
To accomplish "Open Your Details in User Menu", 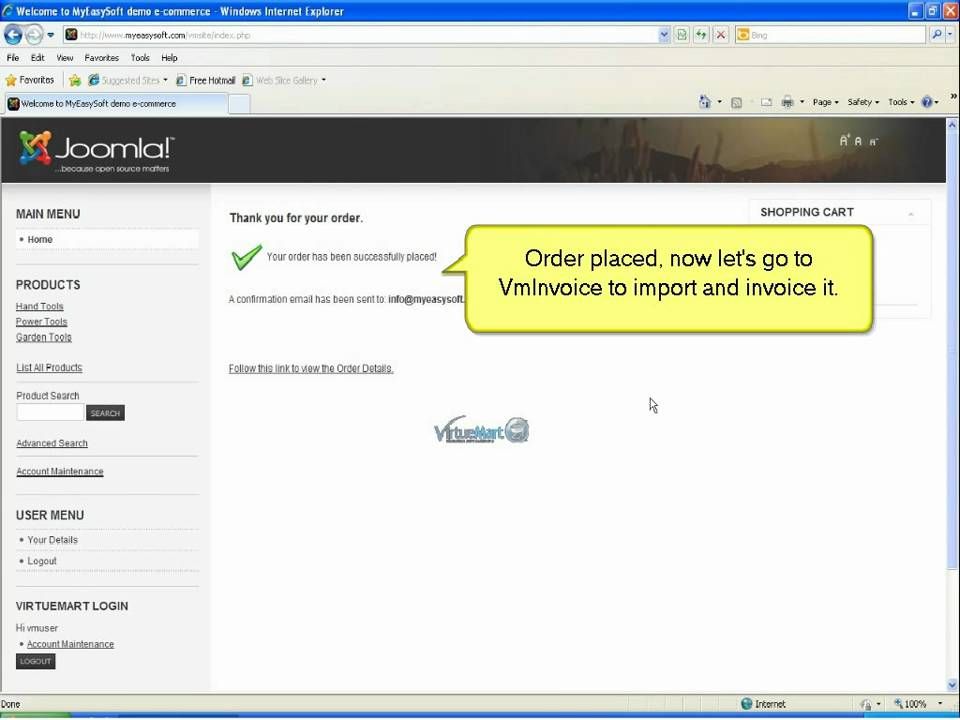I will tap(53, 540).
